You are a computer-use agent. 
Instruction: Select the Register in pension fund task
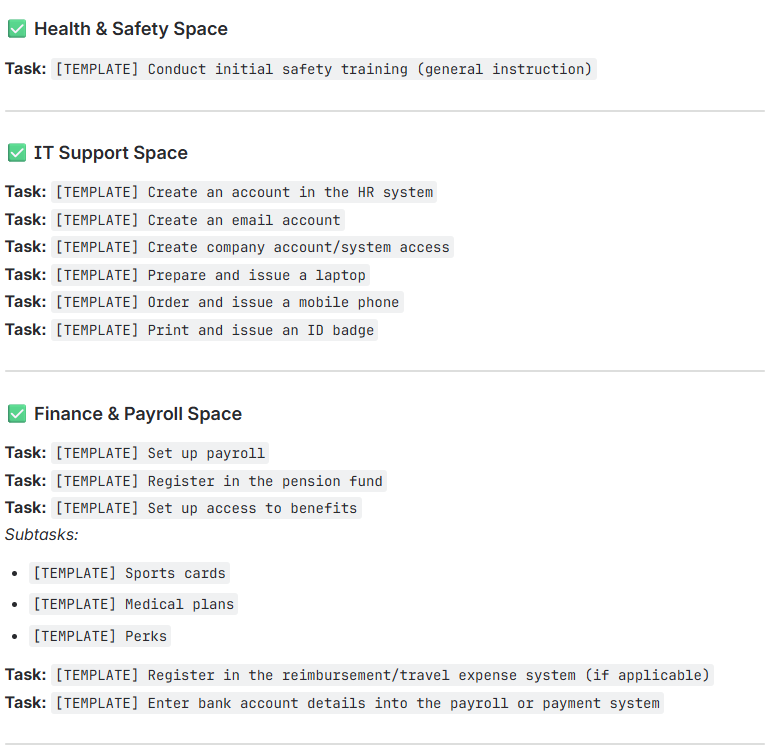[x=219, y=481]
